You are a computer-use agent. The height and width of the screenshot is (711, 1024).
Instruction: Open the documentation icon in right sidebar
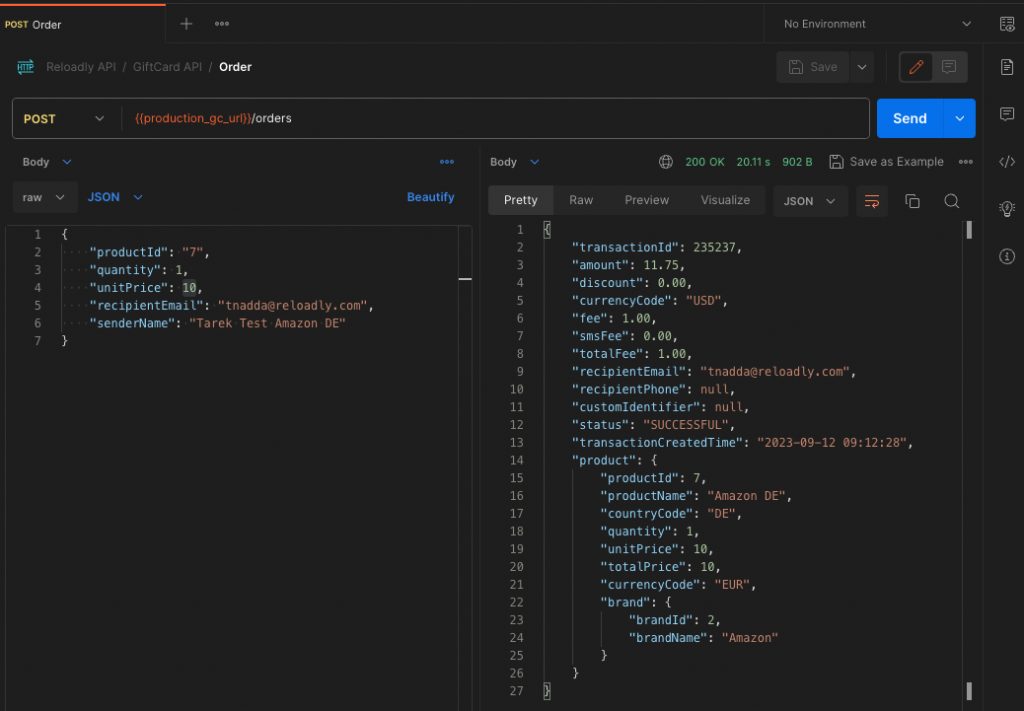[x=1007, y=67]
